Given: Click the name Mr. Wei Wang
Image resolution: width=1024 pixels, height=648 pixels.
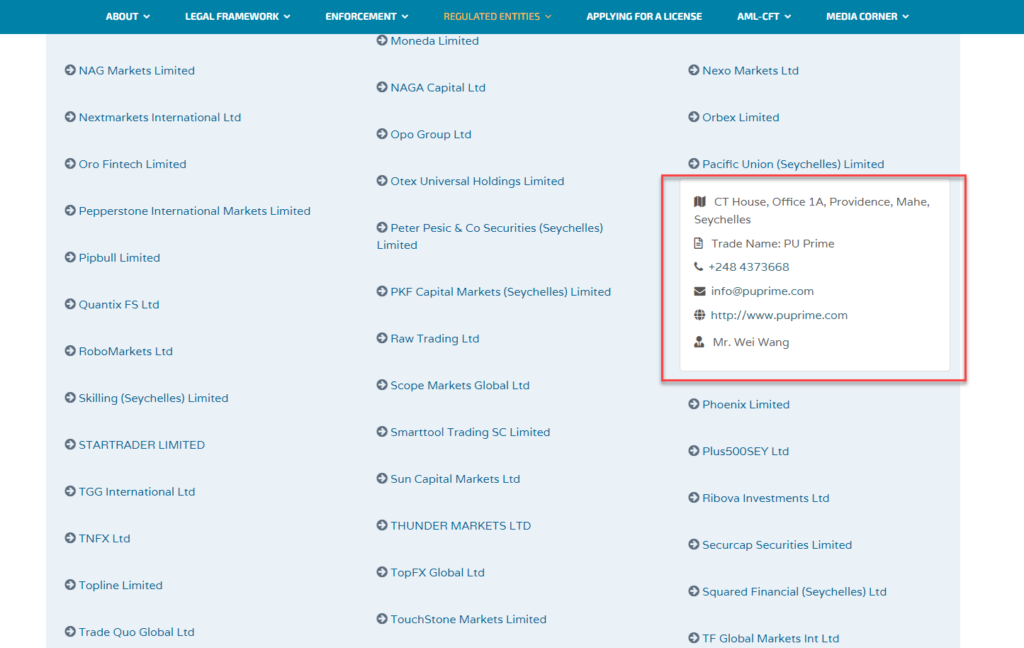Looking at the screenshot, I should [x=750, y=342].
